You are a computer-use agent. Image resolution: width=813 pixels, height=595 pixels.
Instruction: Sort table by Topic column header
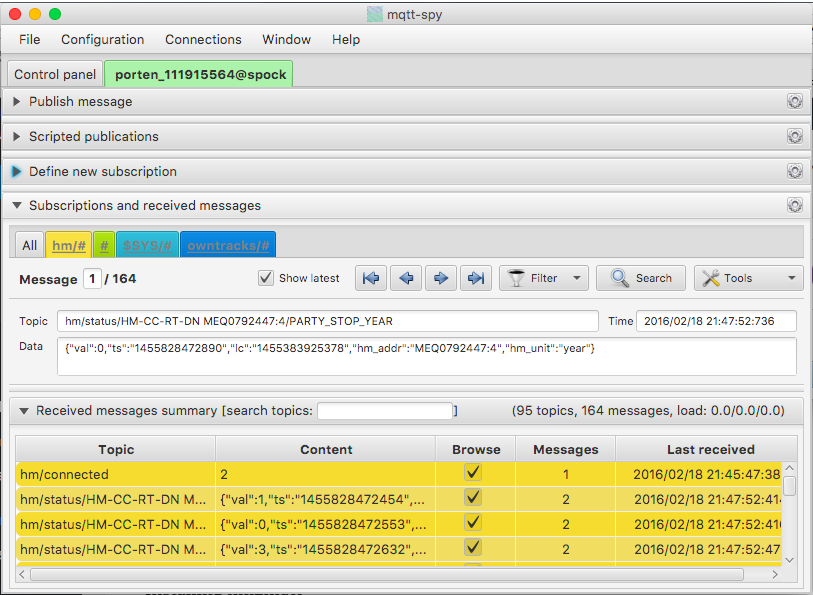pos(116,449)
